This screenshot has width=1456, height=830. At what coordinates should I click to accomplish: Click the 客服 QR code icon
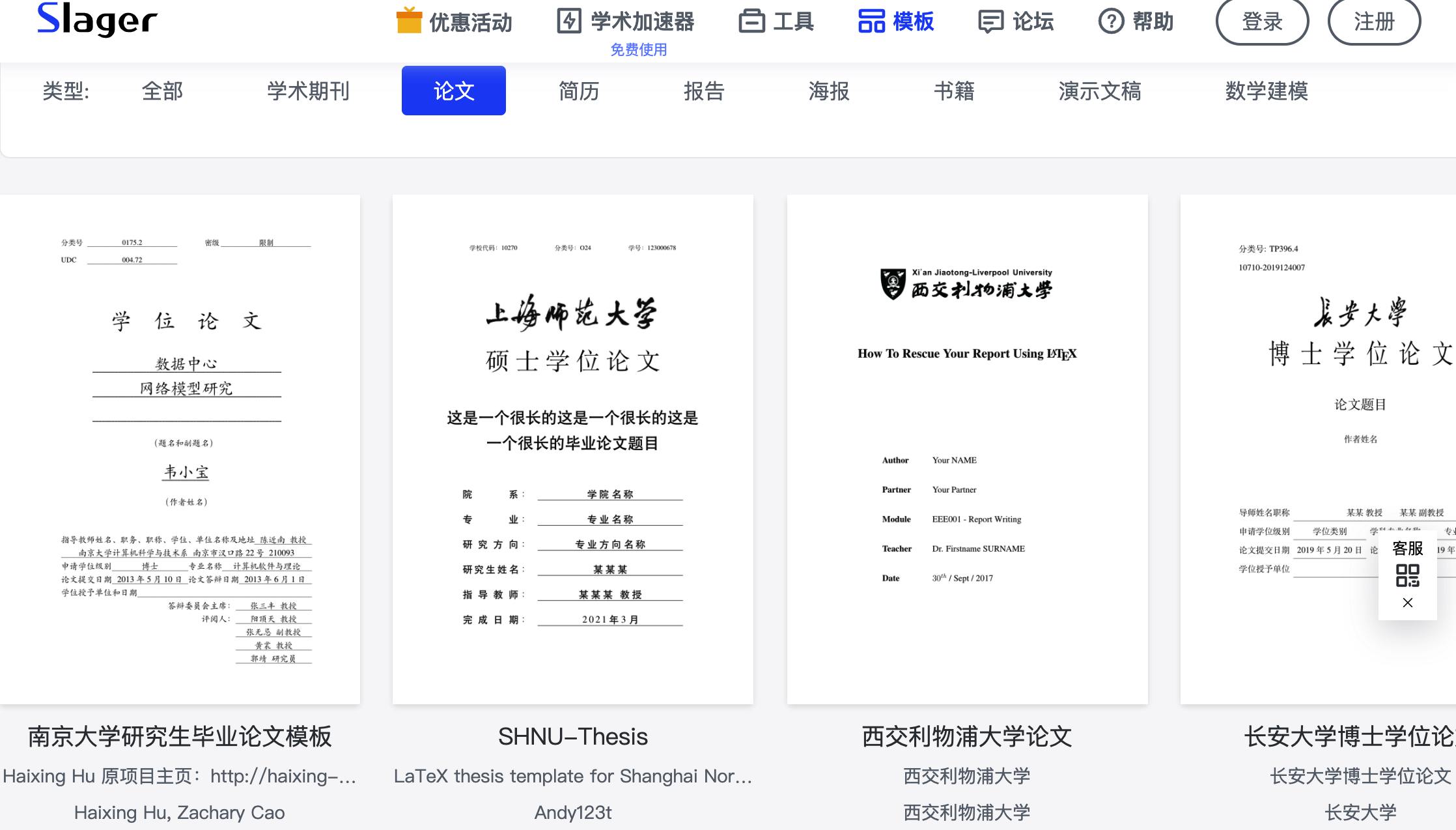click(x=1407, y=576)
